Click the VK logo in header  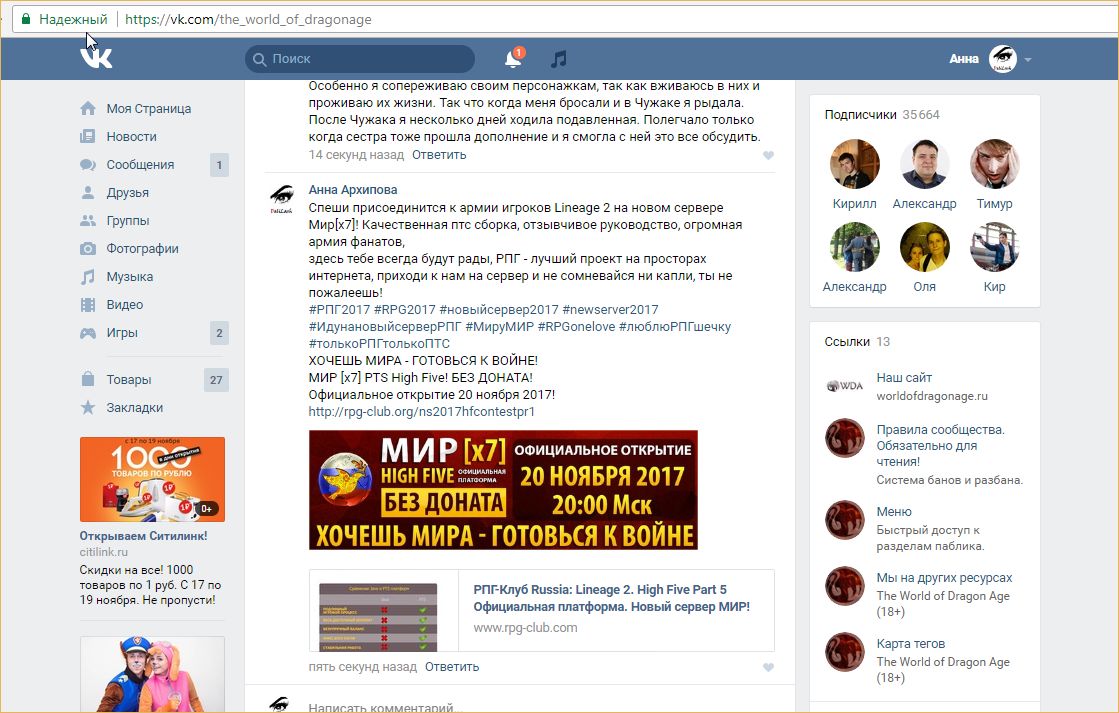point(96,58)
